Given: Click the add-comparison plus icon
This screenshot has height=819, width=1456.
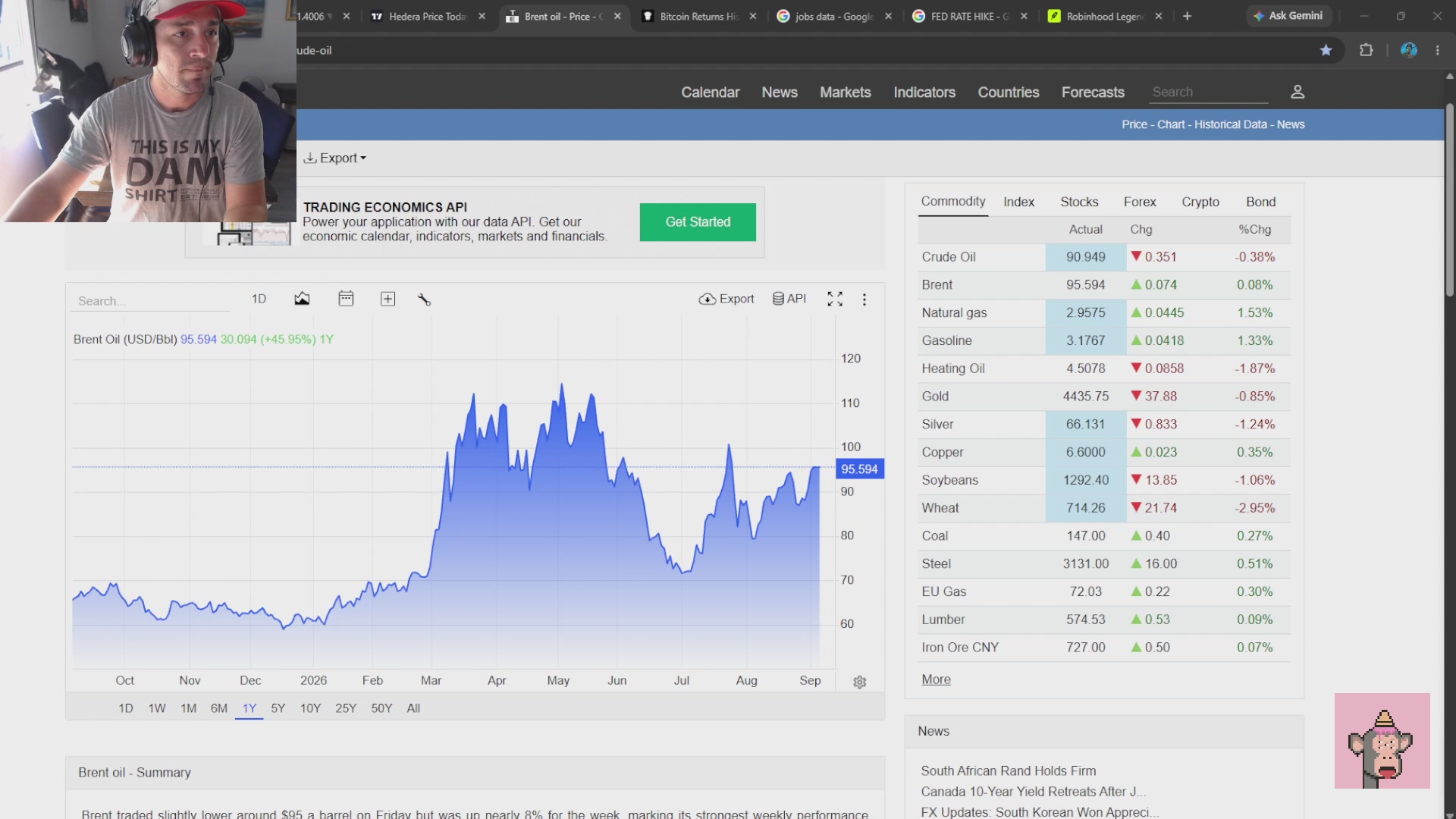Looking at the screenshot, I should click(388, 299).
